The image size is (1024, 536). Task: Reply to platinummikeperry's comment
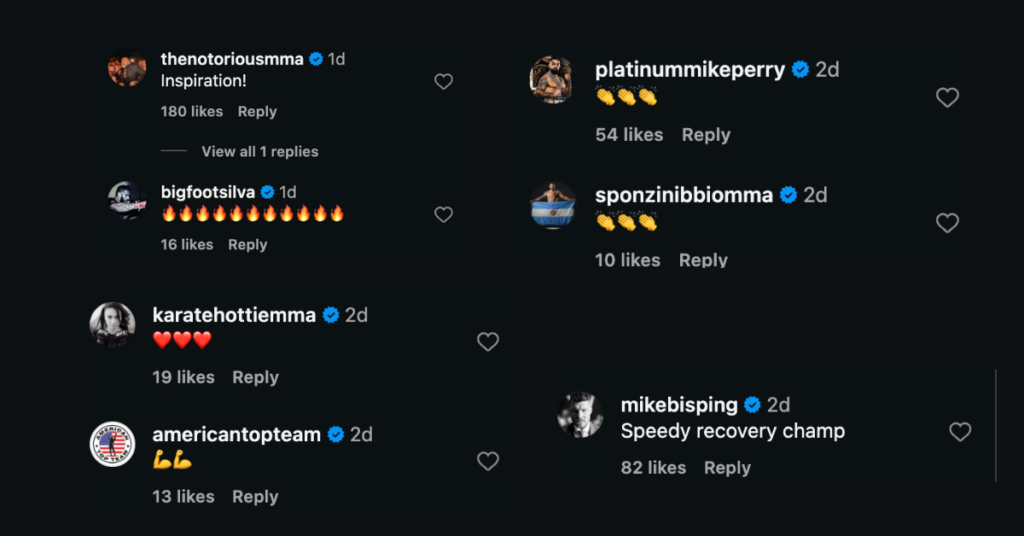pos(706,135)
